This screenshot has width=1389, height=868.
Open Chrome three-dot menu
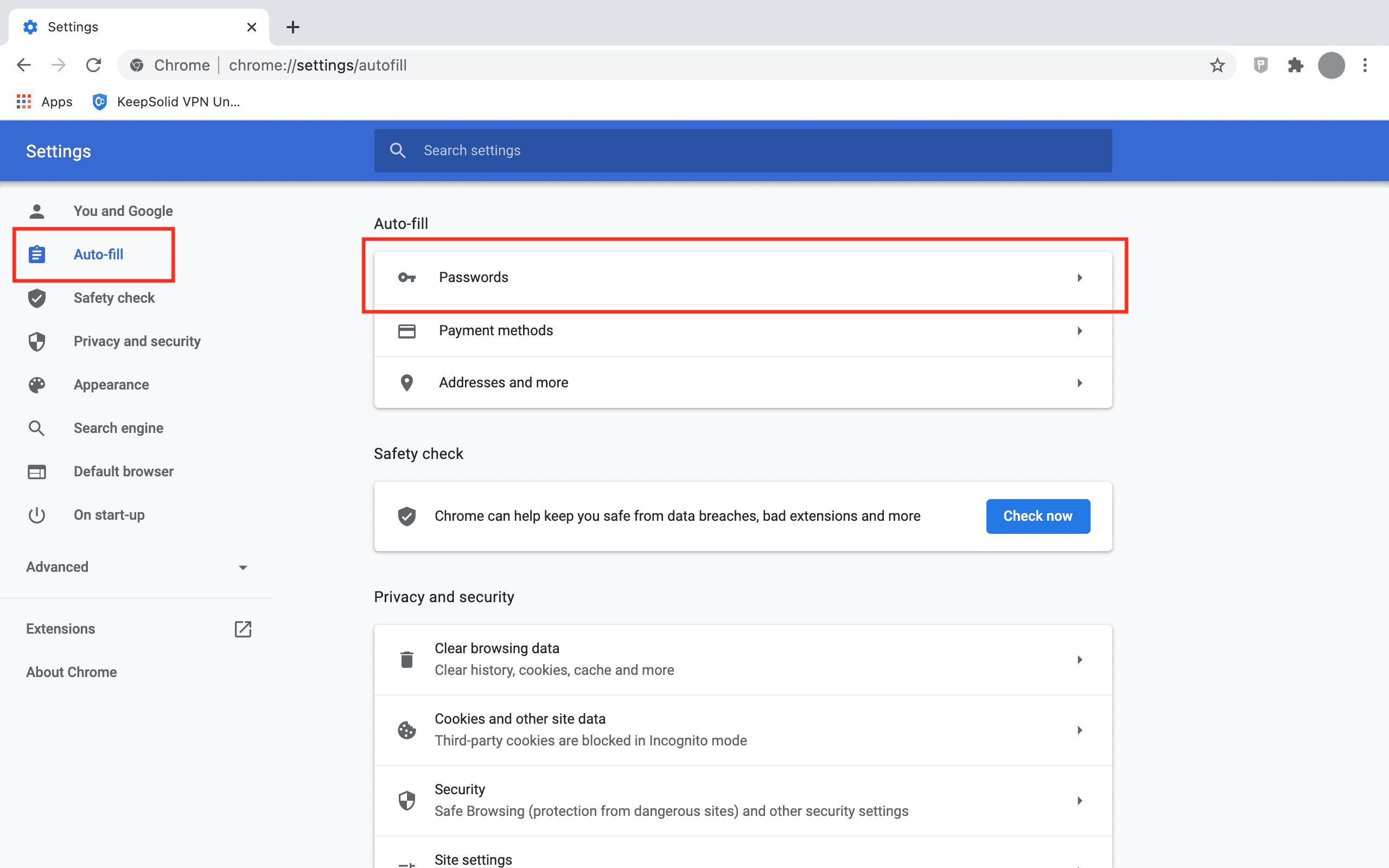[x=1365, y=65]
